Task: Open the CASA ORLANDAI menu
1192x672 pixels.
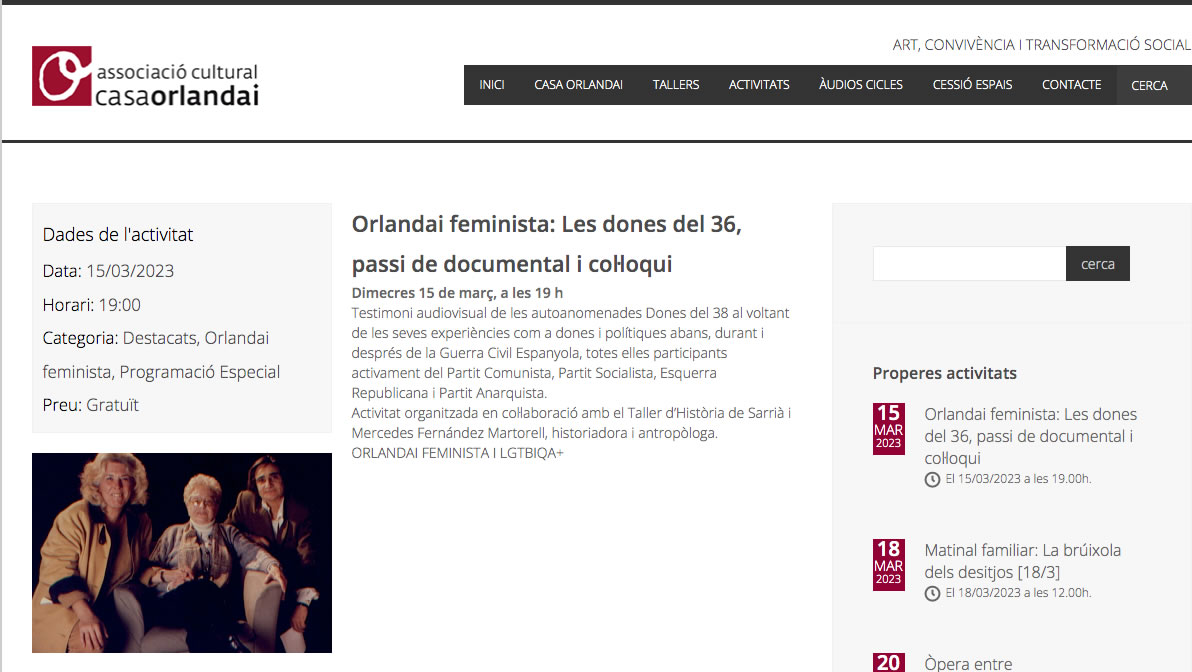Action: coord(578,85)
